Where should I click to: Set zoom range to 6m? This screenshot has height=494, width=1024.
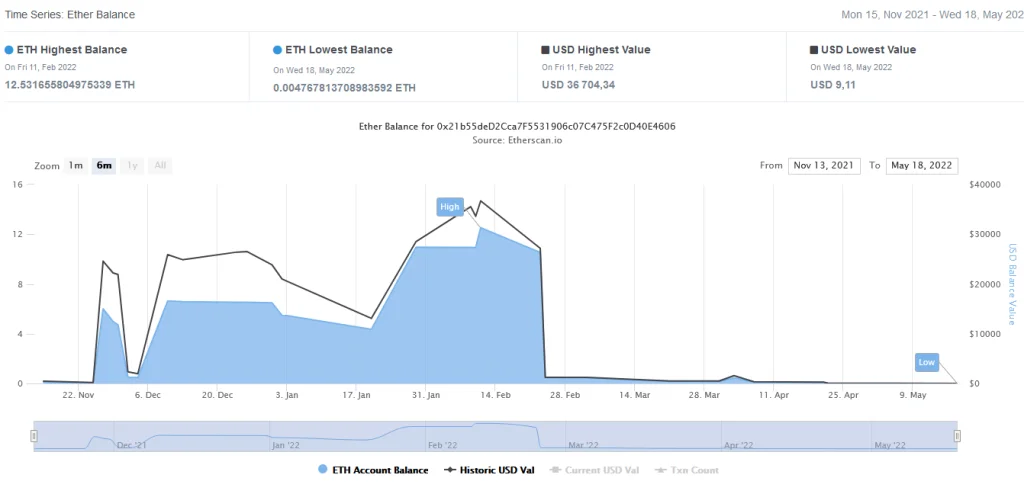tap(104, 165)
